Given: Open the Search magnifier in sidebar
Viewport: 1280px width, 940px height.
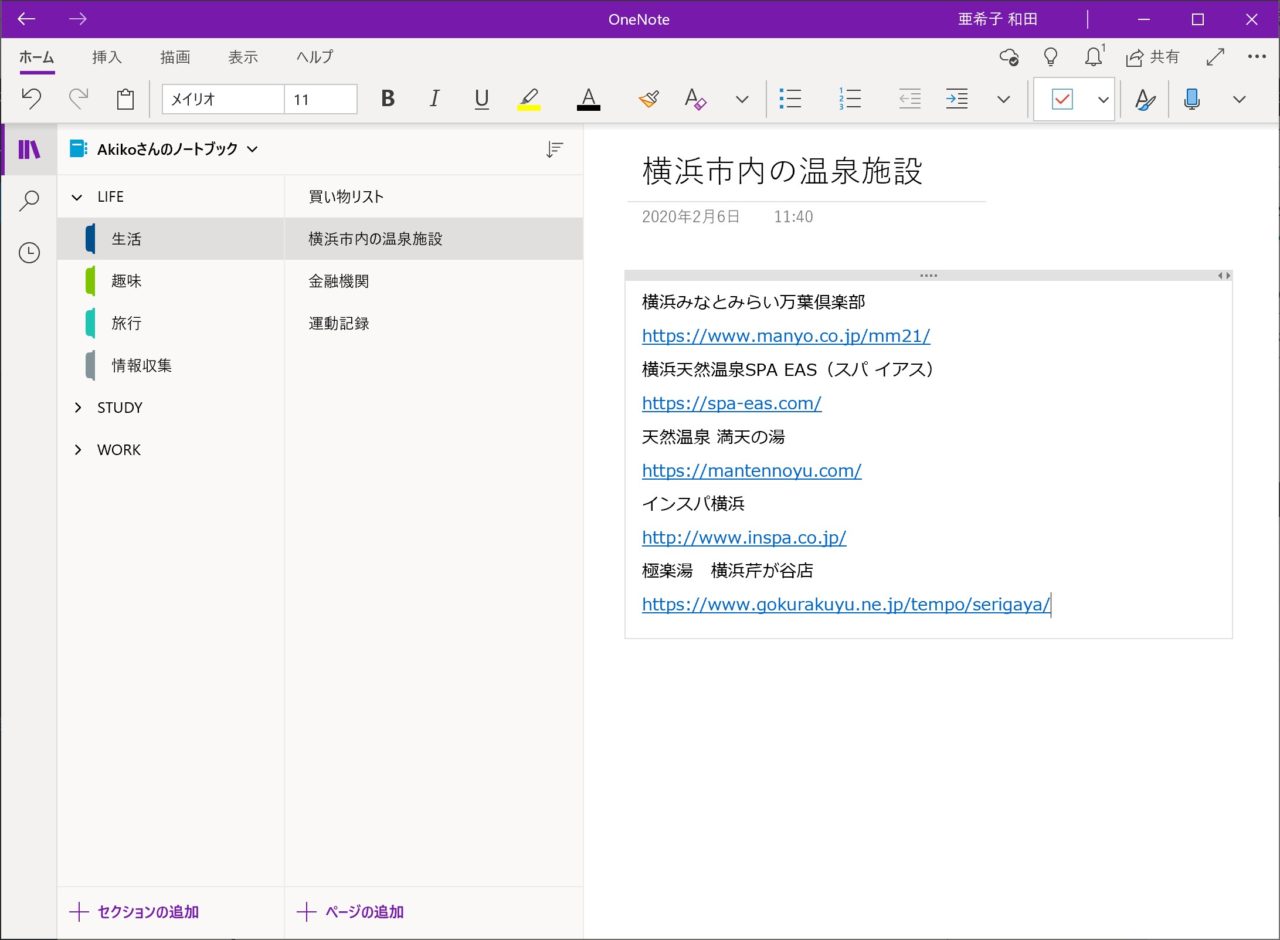Looking at the screenshot, I should [x=29, y=201].
